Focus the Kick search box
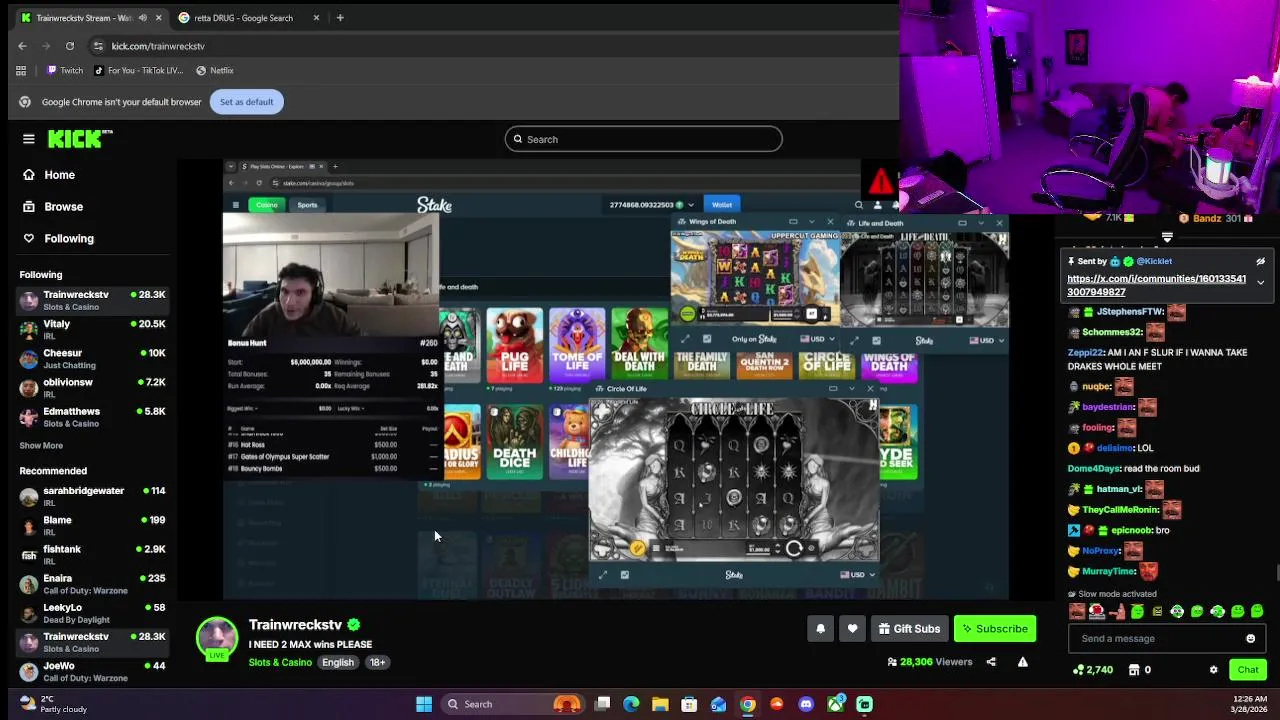This screenshot has width=1280, height=720. tap(643, 139)
